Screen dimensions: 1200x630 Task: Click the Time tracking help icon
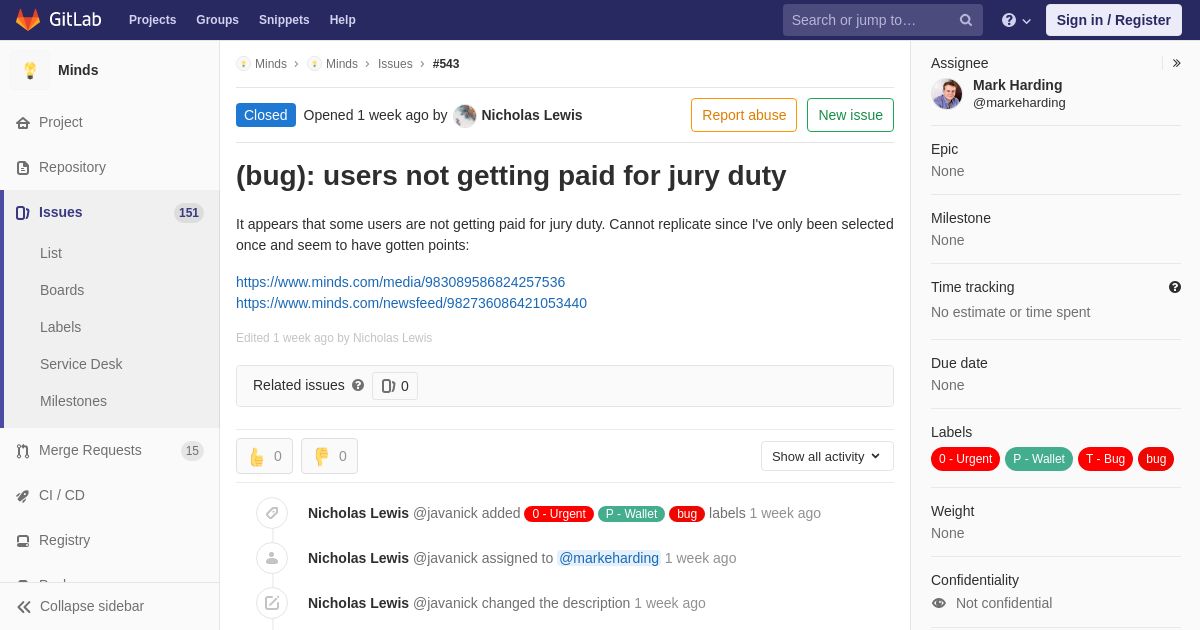pos(1175,287)
